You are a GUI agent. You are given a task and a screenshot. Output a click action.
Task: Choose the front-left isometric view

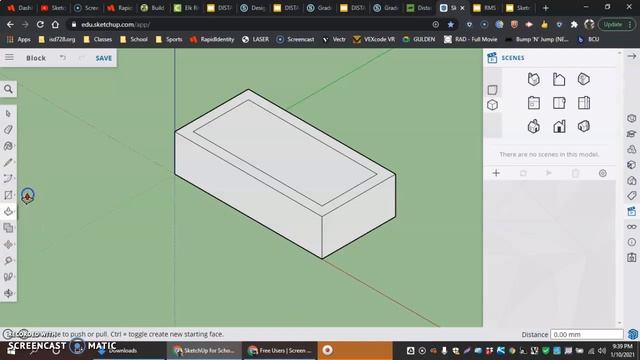pyautogui.click(x=534, y=127)
